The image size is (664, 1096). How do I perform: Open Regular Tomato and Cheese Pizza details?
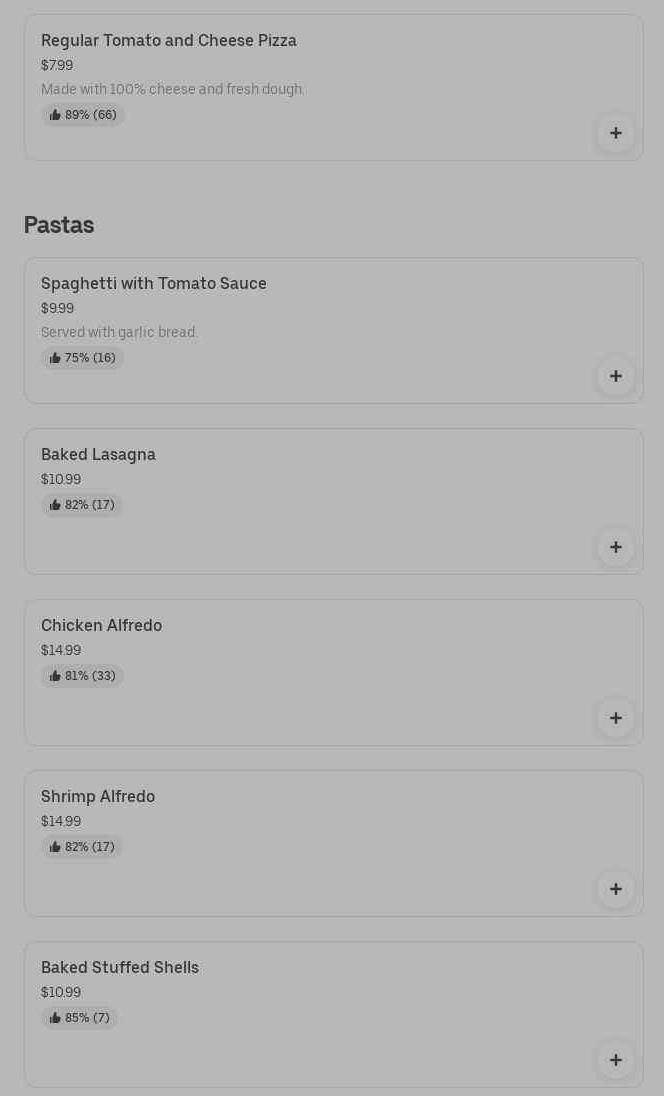click(x=169, y=40)
